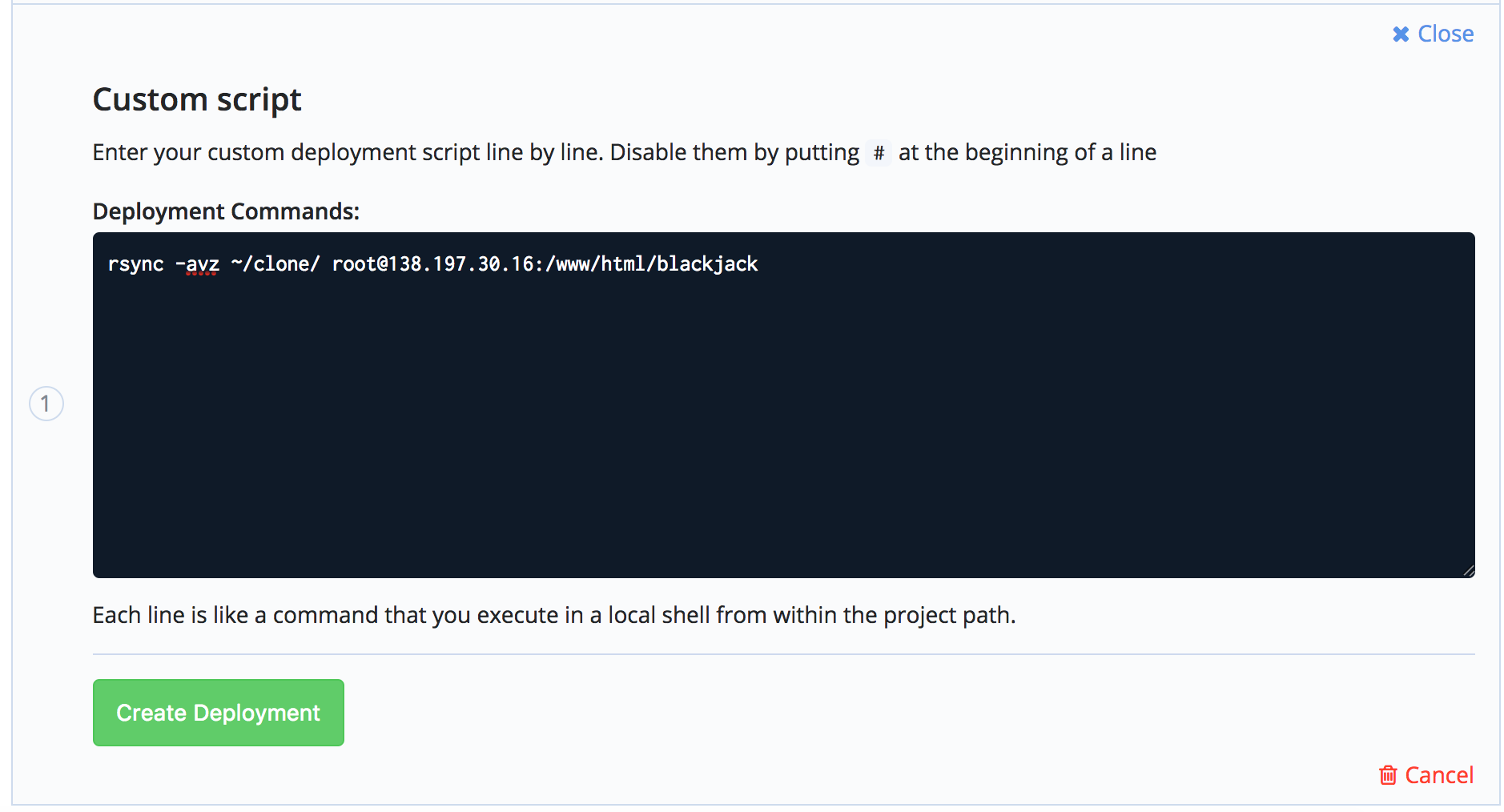Click the trash icon next to Cancel
This screenshot has height=812, width=1504.
[x=1388, y=775]
